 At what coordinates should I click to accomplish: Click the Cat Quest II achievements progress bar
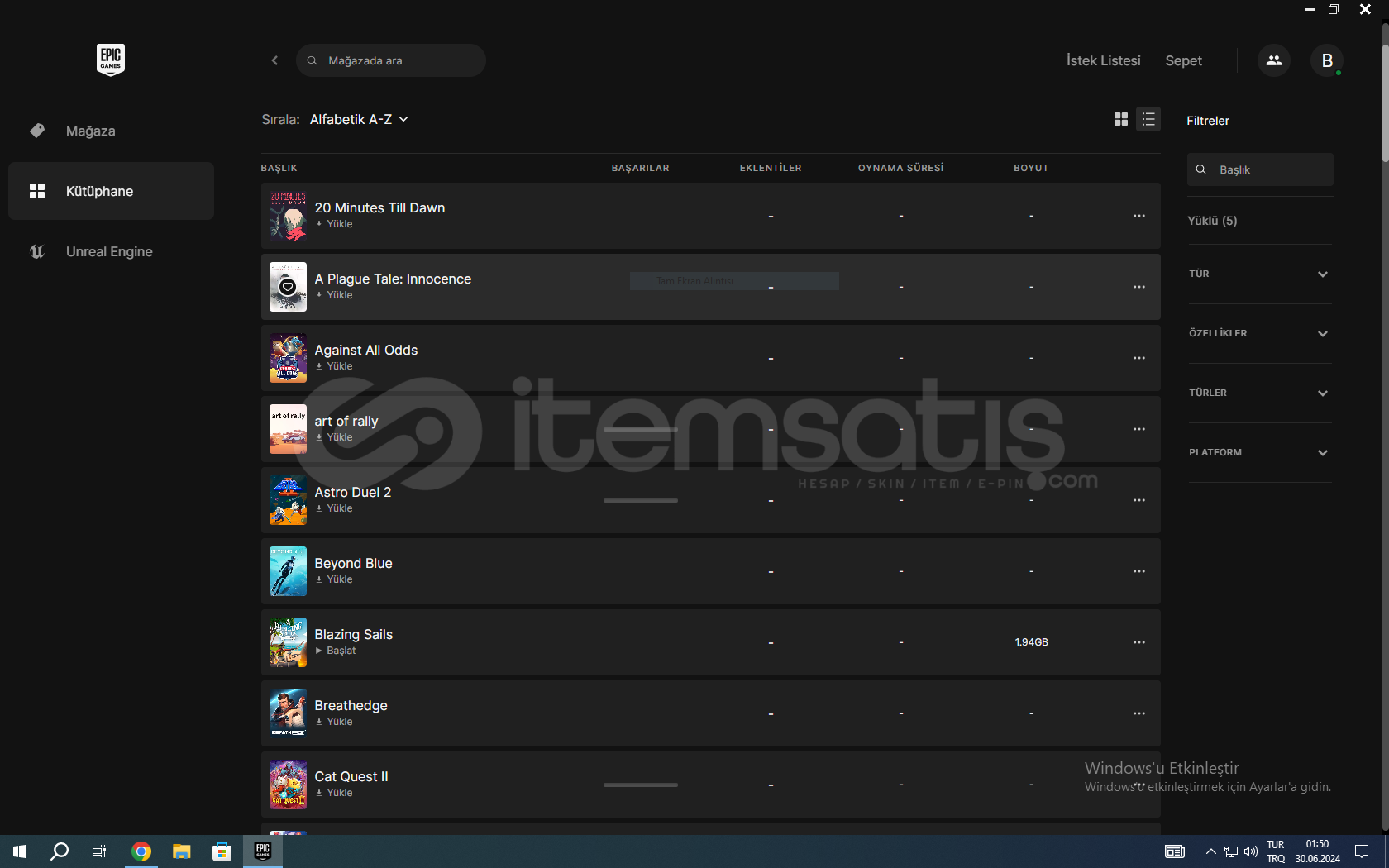(x=641, y=785)
